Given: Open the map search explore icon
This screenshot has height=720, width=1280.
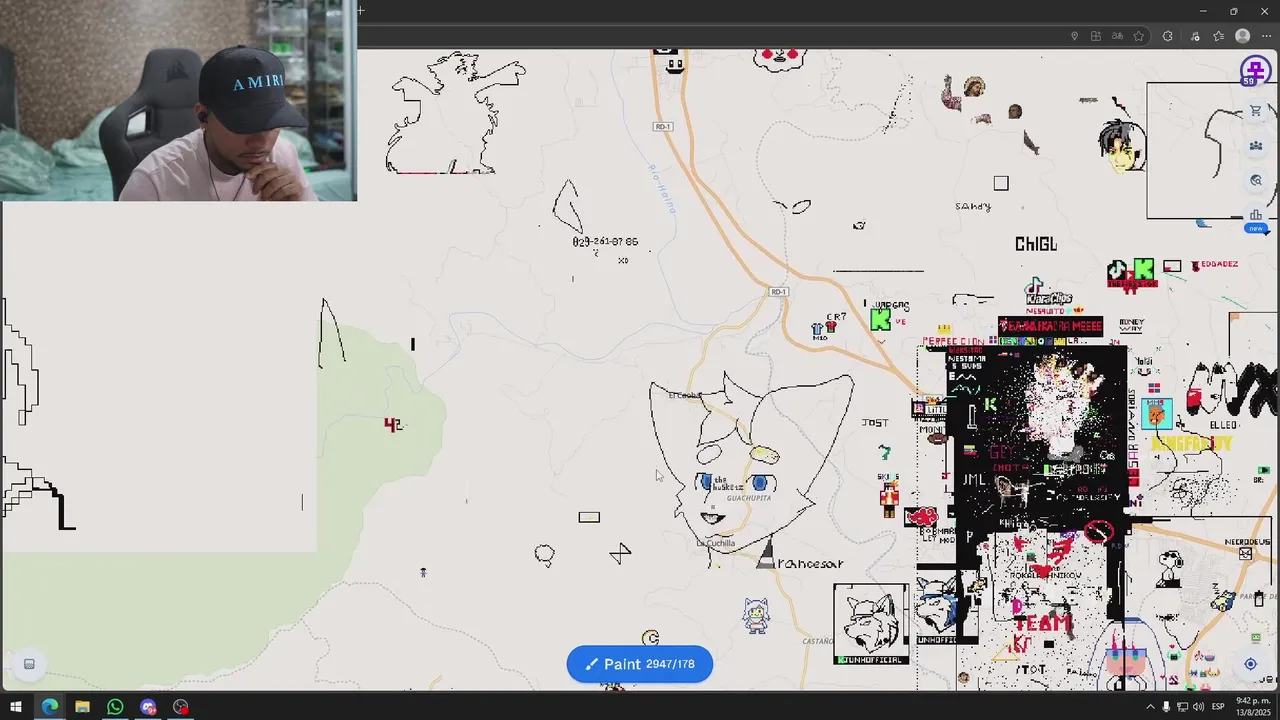Looking at the screenshot, I should (x=1256, y=181).
